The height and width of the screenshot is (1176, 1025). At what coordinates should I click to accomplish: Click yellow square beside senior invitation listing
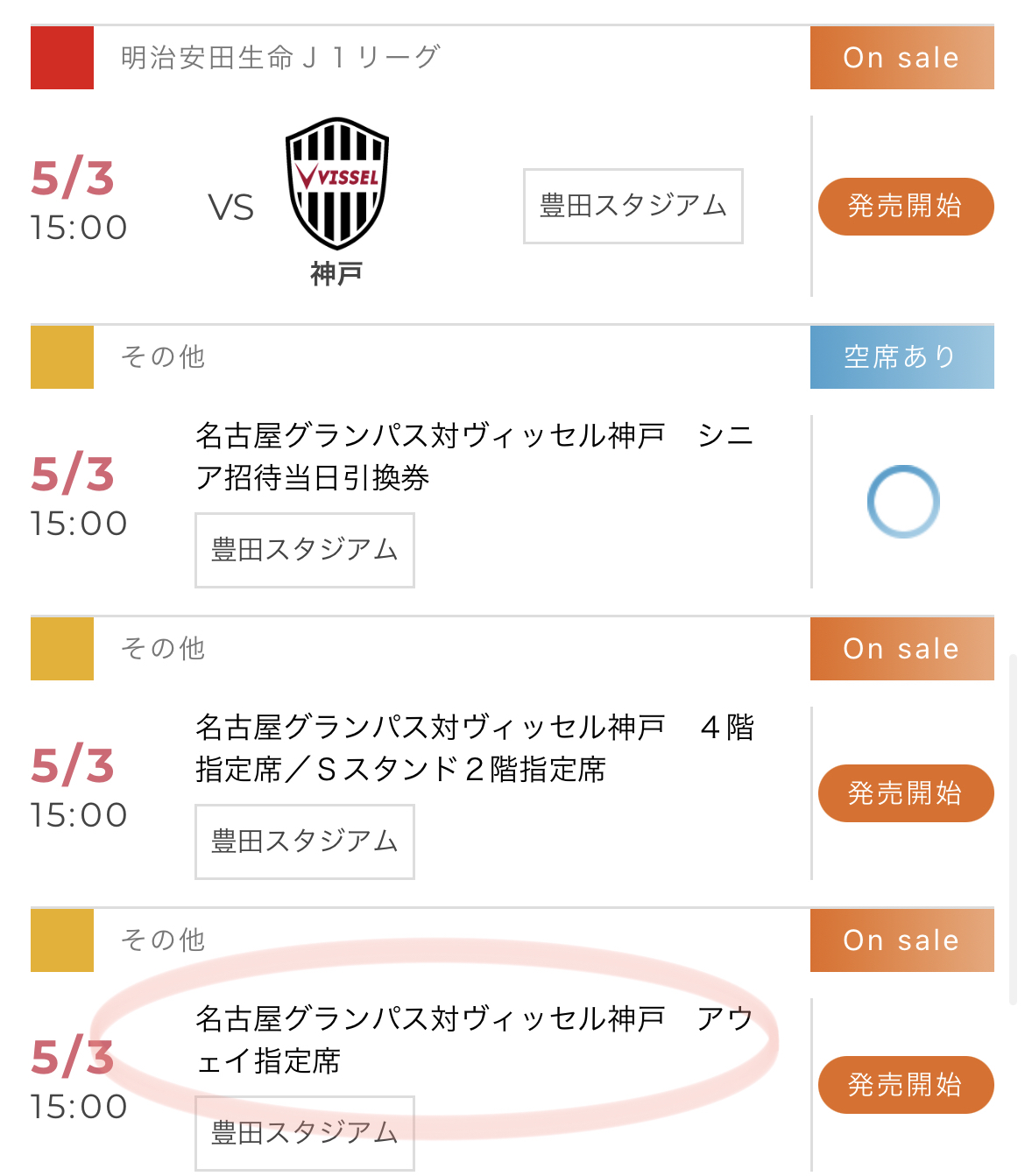coord(62,357)
